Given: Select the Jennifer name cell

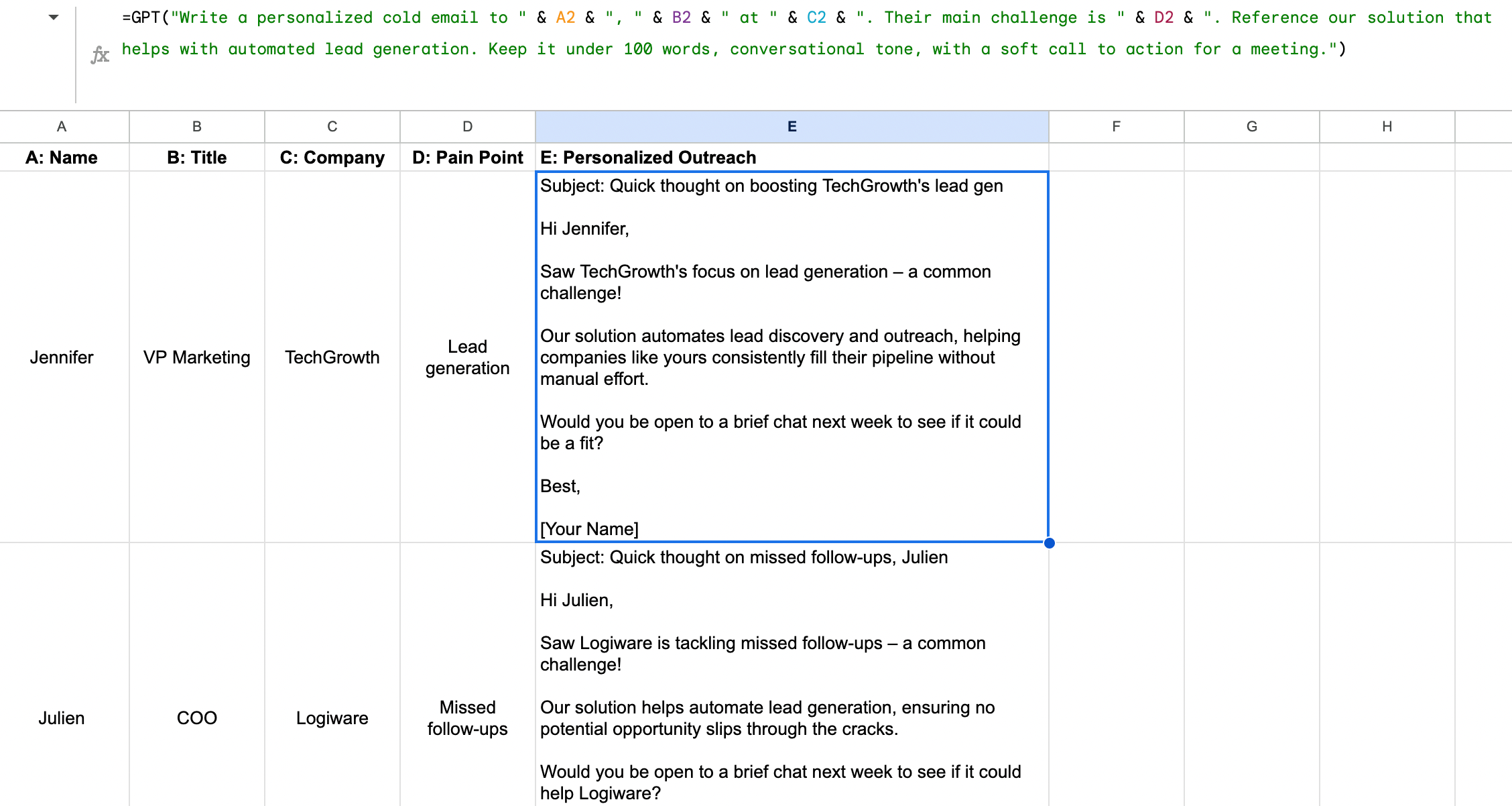Looking at the screenshot, I should 62,357.
